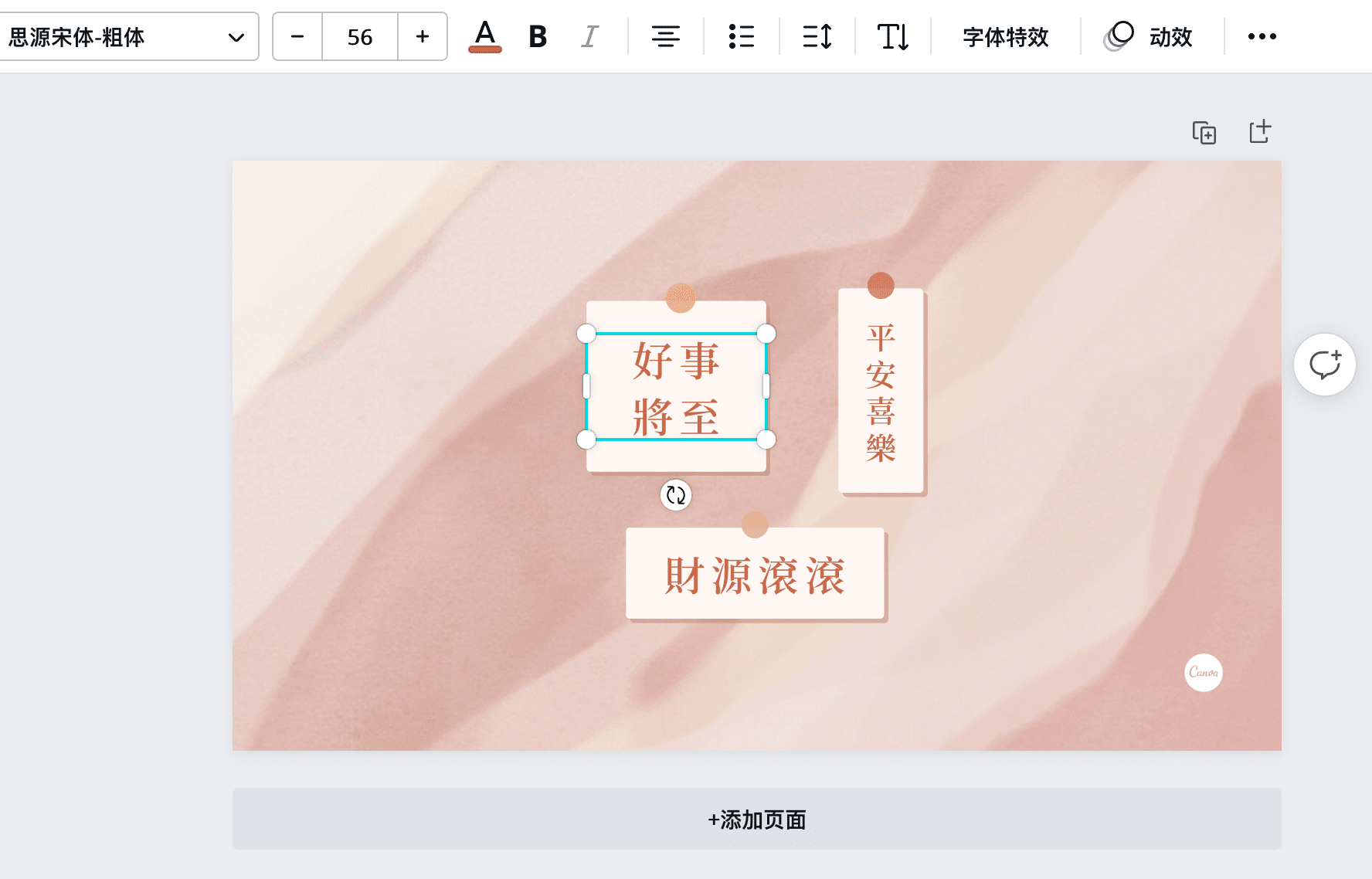Open the text color picker
Viewport: 1372px width, 879px height.
[485, 36]
